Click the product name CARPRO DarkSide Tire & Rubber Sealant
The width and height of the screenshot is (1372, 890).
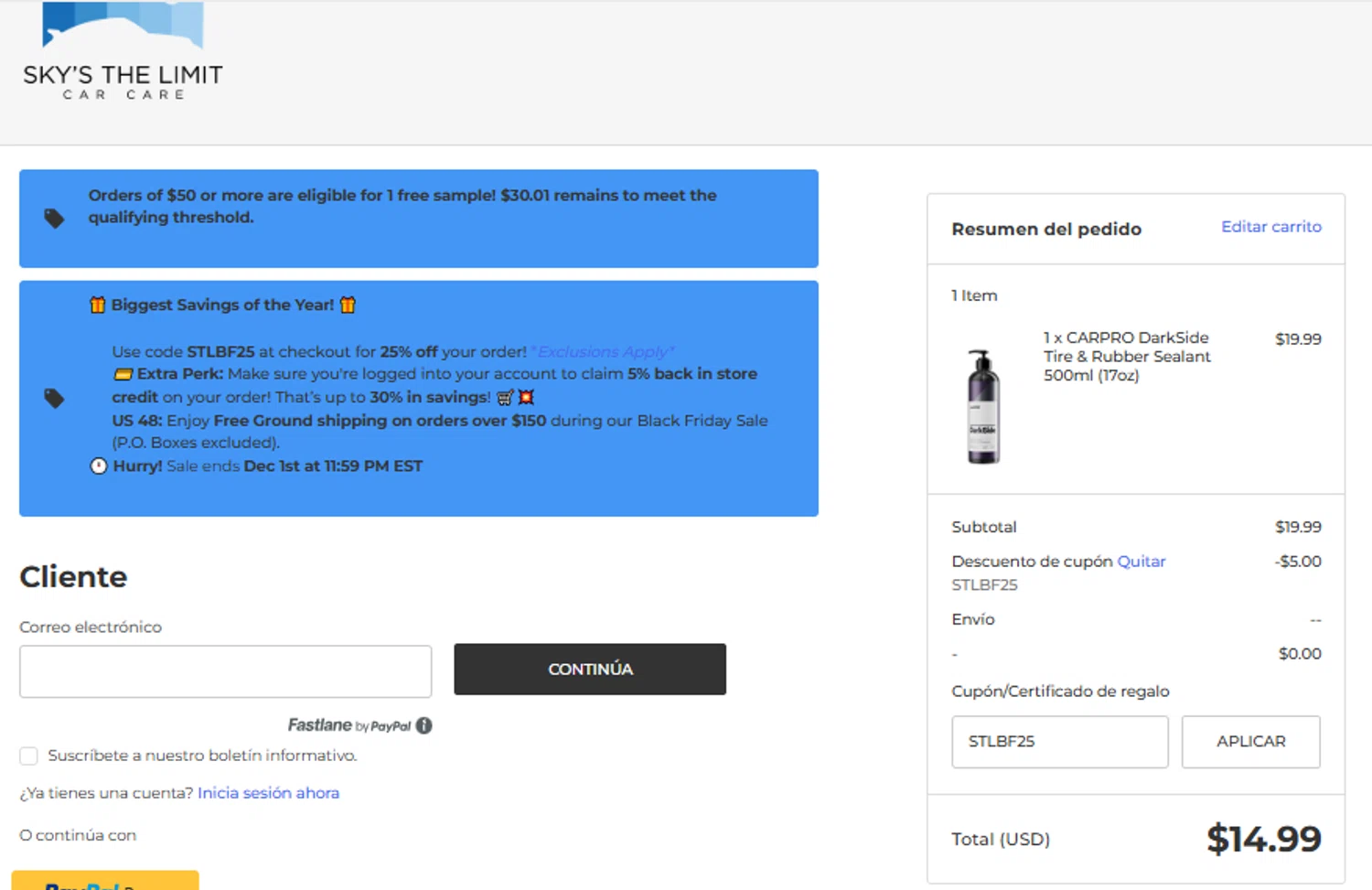[x=1127, y=357]
